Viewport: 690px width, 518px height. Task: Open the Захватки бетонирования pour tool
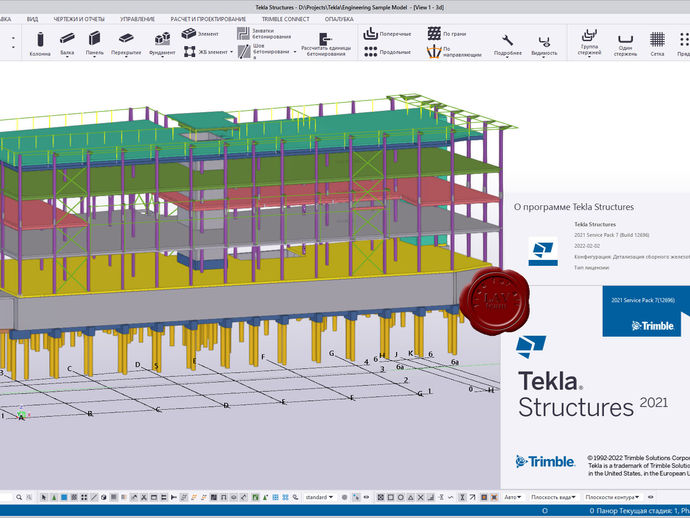click(x=264, y=33)
